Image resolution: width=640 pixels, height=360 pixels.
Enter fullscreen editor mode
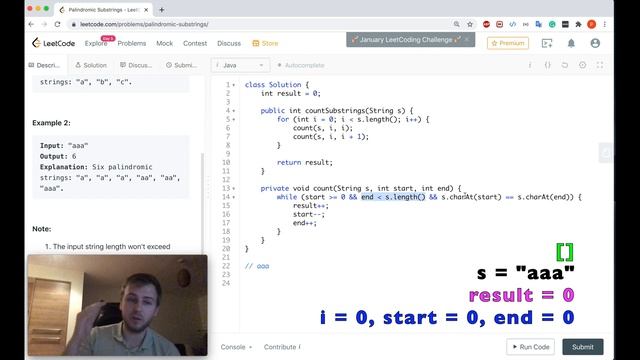click(x=600, y=65)
